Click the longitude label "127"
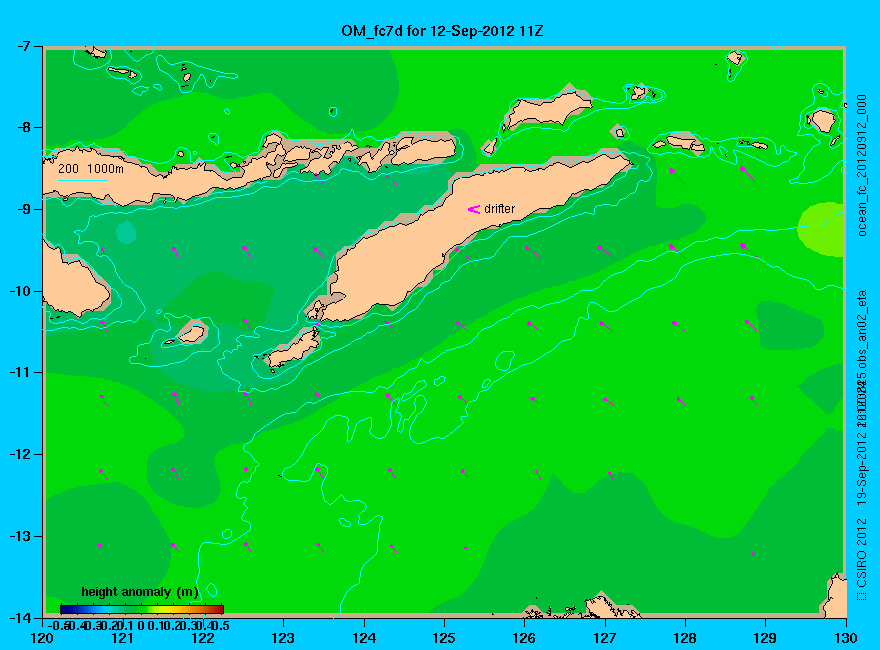This screenshot has width=880, height=650. (604, 638)
